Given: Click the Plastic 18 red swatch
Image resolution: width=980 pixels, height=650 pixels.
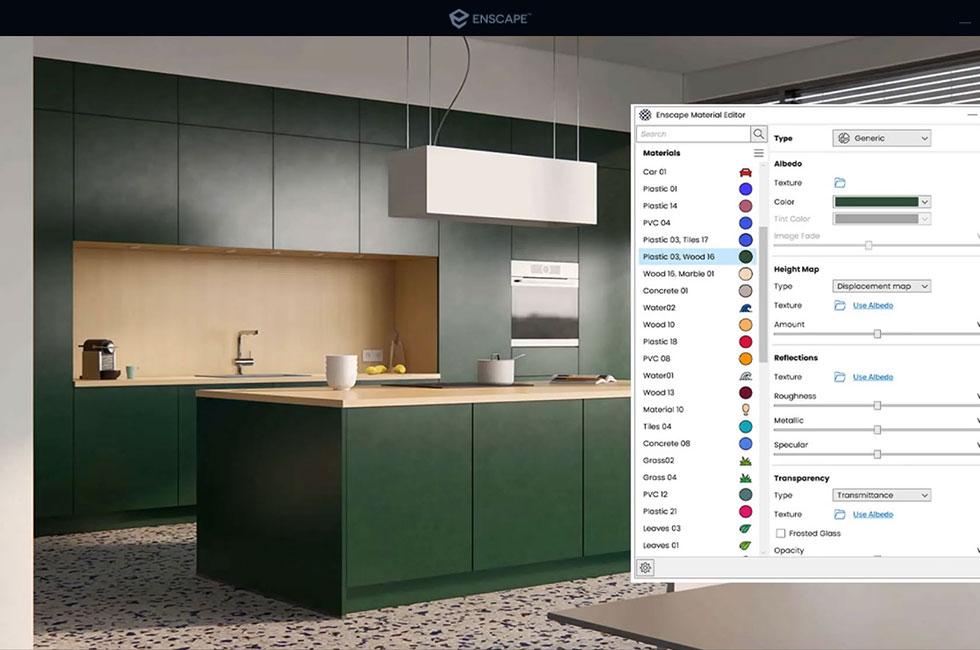Looking at the screenshot, I should 746,342.
